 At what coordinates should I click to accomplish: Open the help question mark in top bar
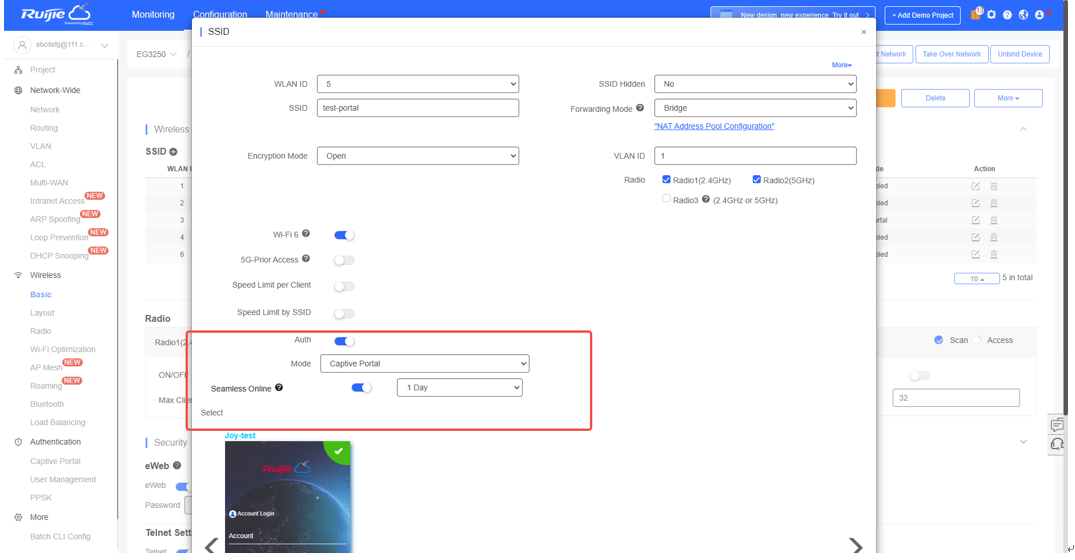(1007, 14)
